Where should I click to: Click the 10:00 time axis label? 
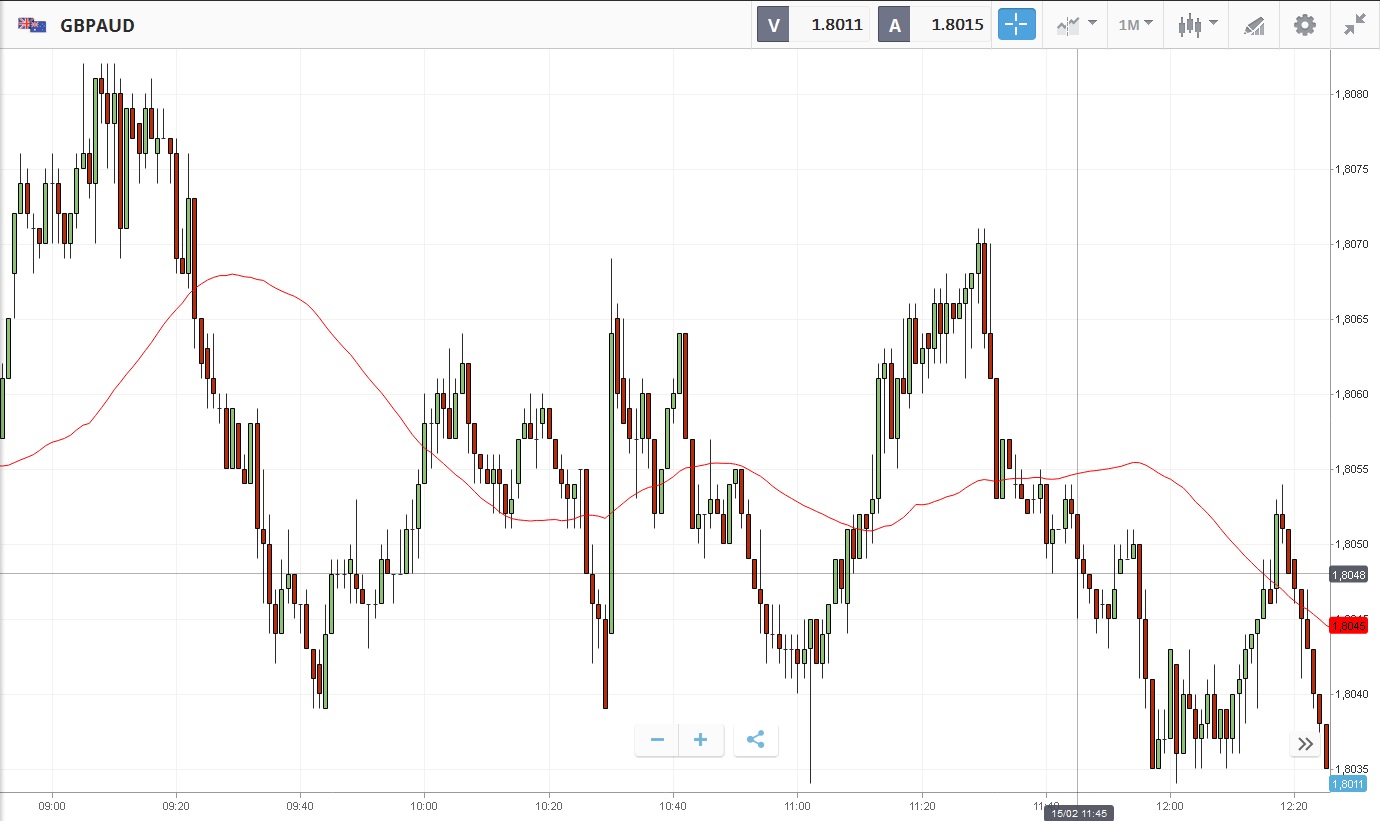click(x=424, y=805)
